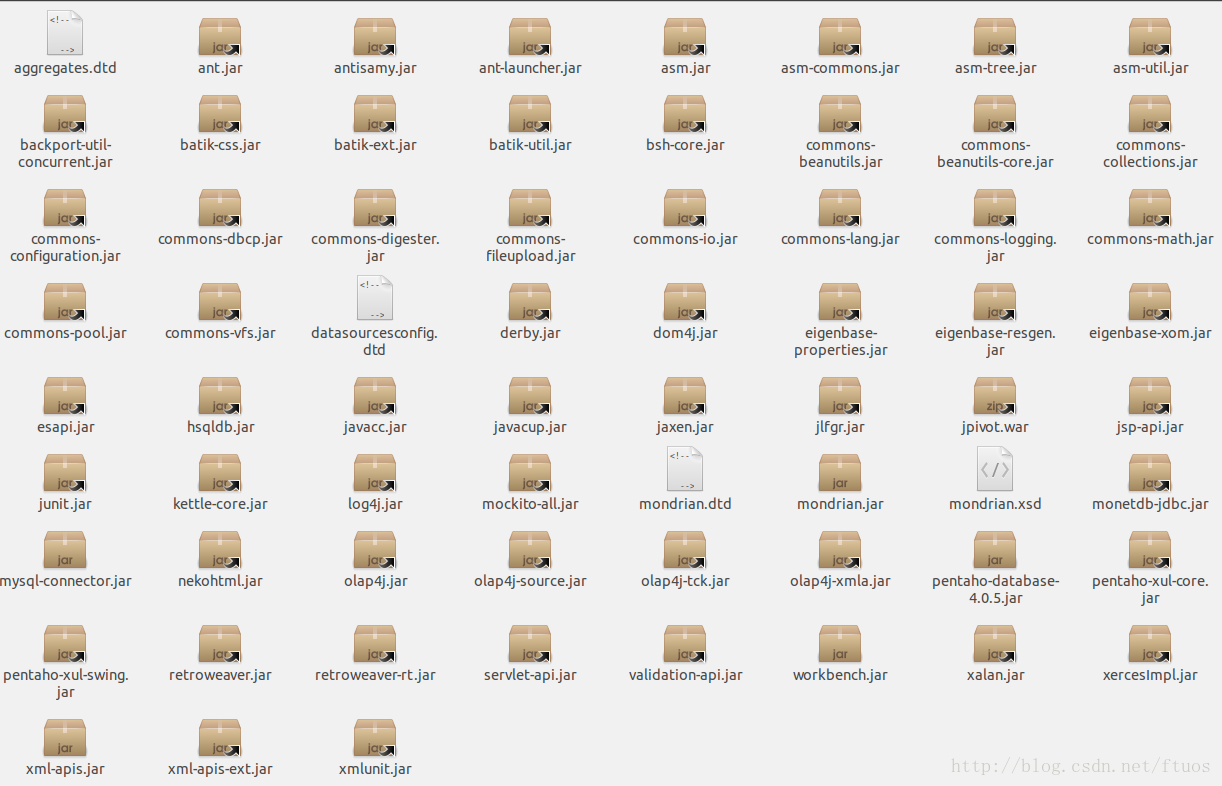Select the commons-beanutils-core.jar icon

tap(995, 114)
